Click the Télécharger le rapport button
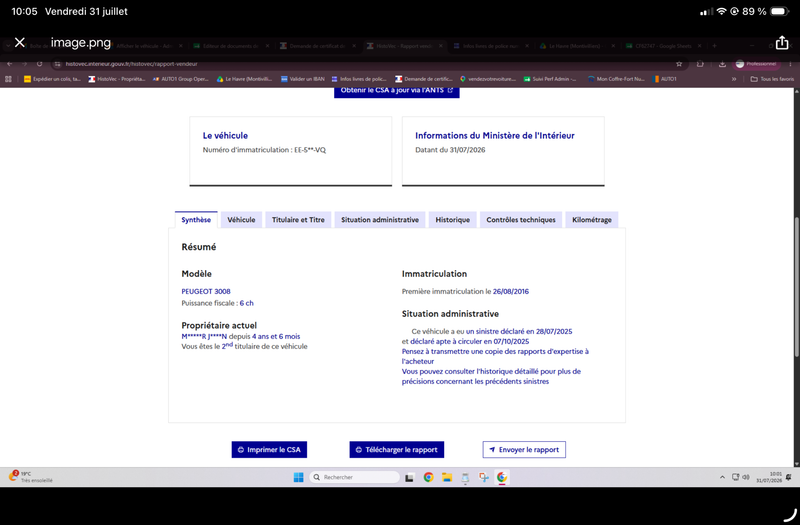Screen dimensions: 800x525 click(x=396, y=449)
